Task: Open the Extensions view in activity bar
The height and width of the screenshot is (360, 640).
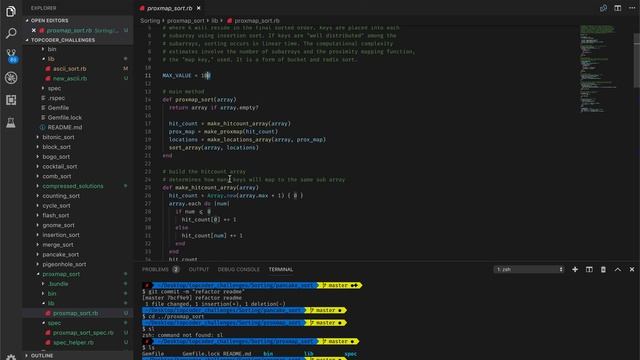Action: point(11,100)
